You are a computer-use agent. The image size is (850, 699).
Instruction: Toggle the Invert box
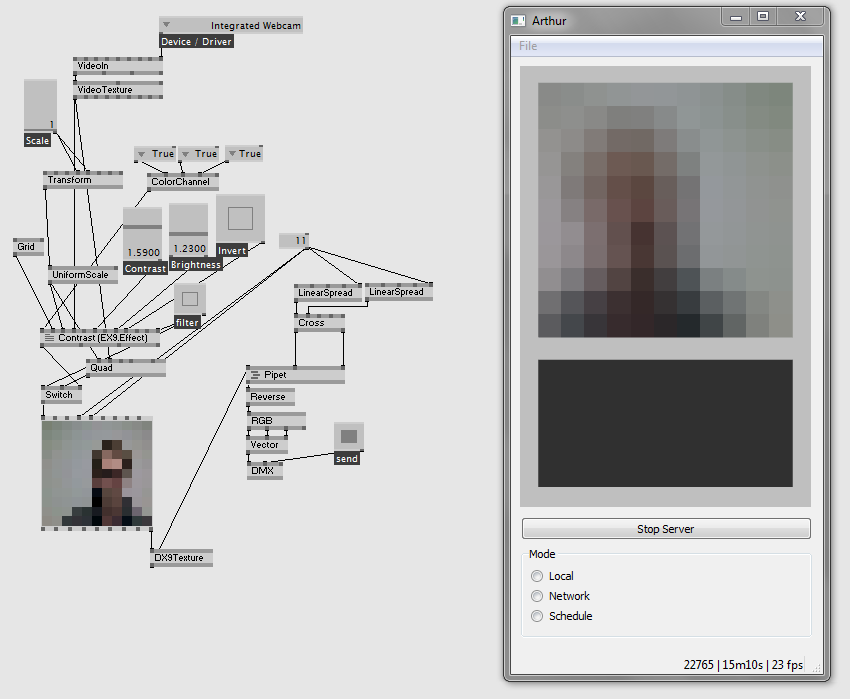[x=240, y=219]
